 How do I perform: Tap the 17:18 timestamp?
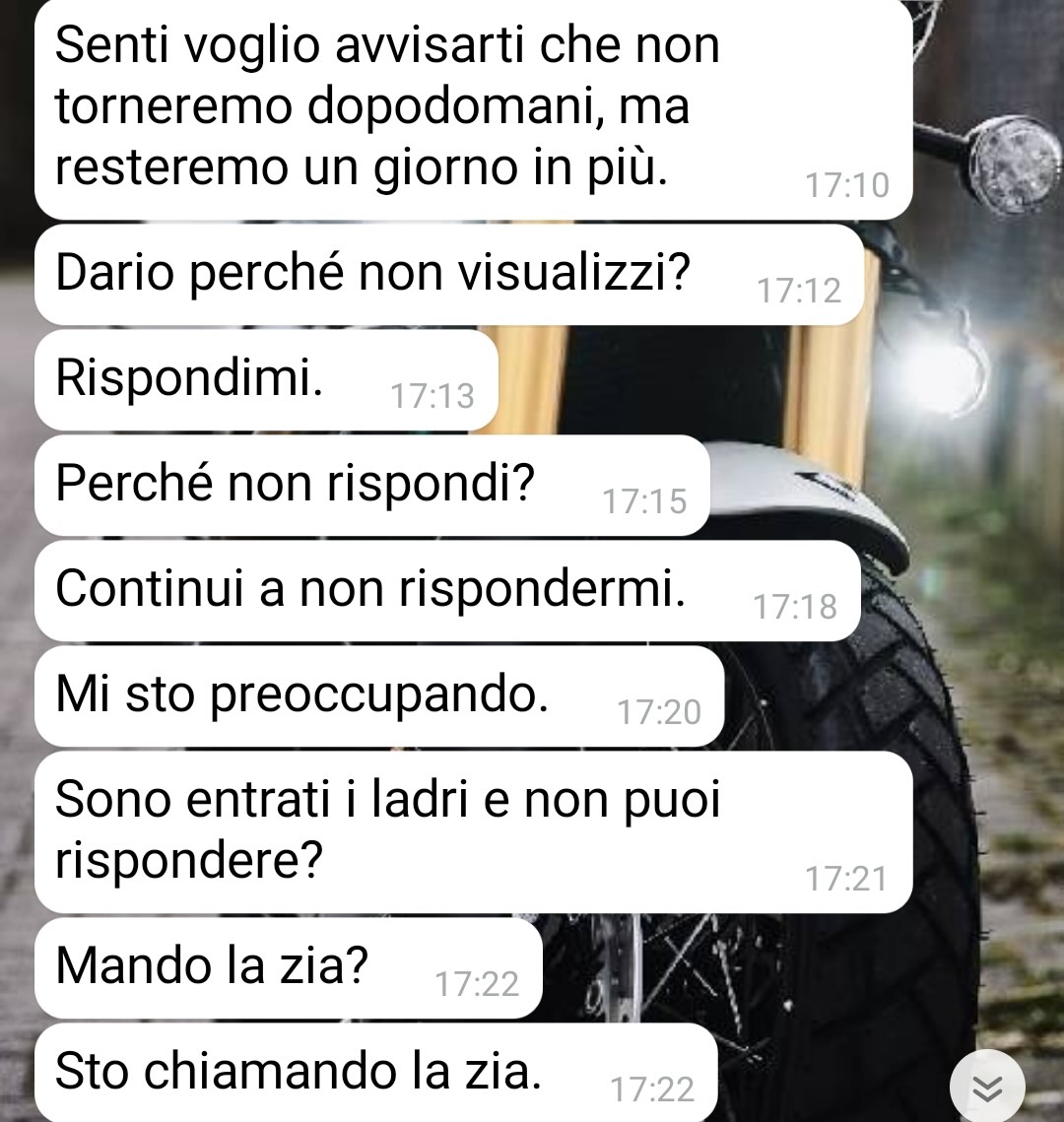click(x=795, y=607)
